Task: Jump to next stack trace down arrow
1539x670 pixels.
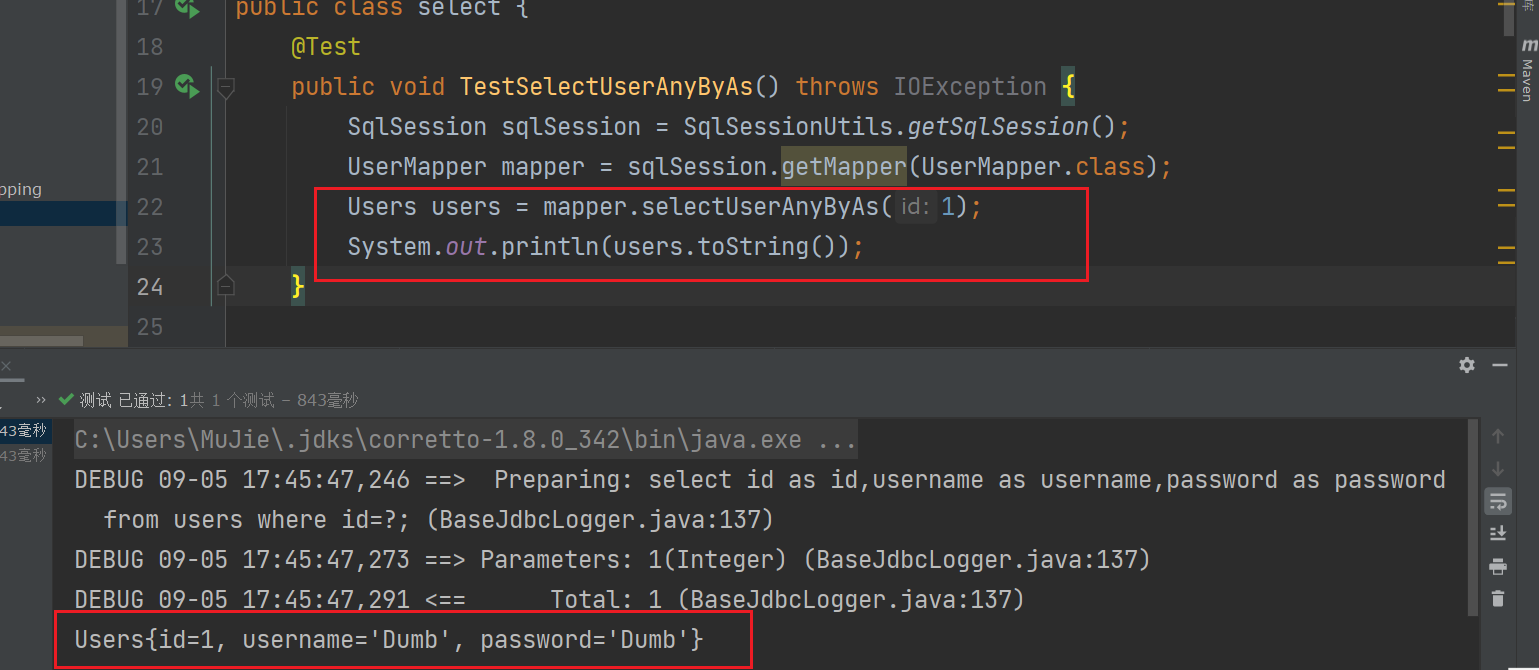Action: [x=1497, y=469]
